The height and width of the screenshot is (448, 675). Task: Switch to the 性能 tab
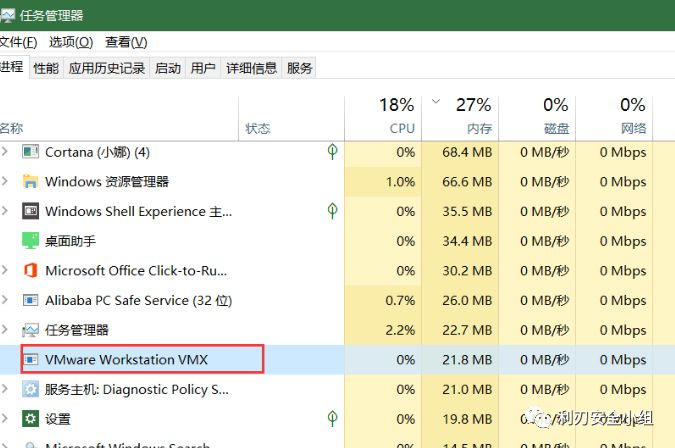pos(46,68)
